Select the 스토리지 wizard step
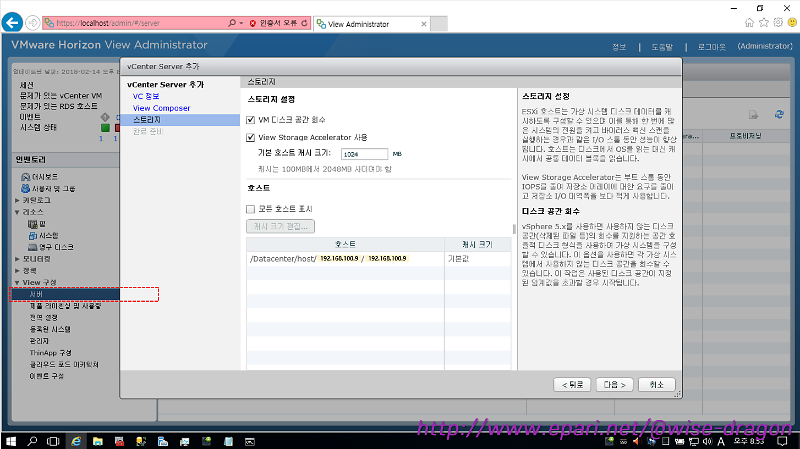 [x=180, y=120]
